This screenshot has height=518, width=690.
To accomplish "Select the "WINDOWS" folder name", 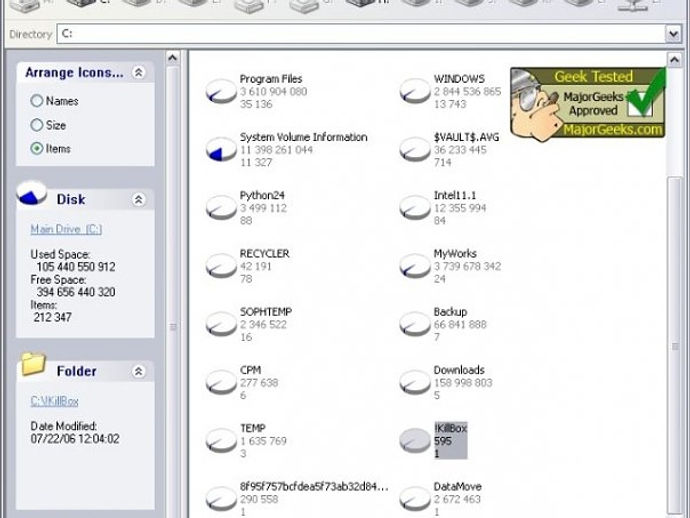I will [x=459, y=79].
